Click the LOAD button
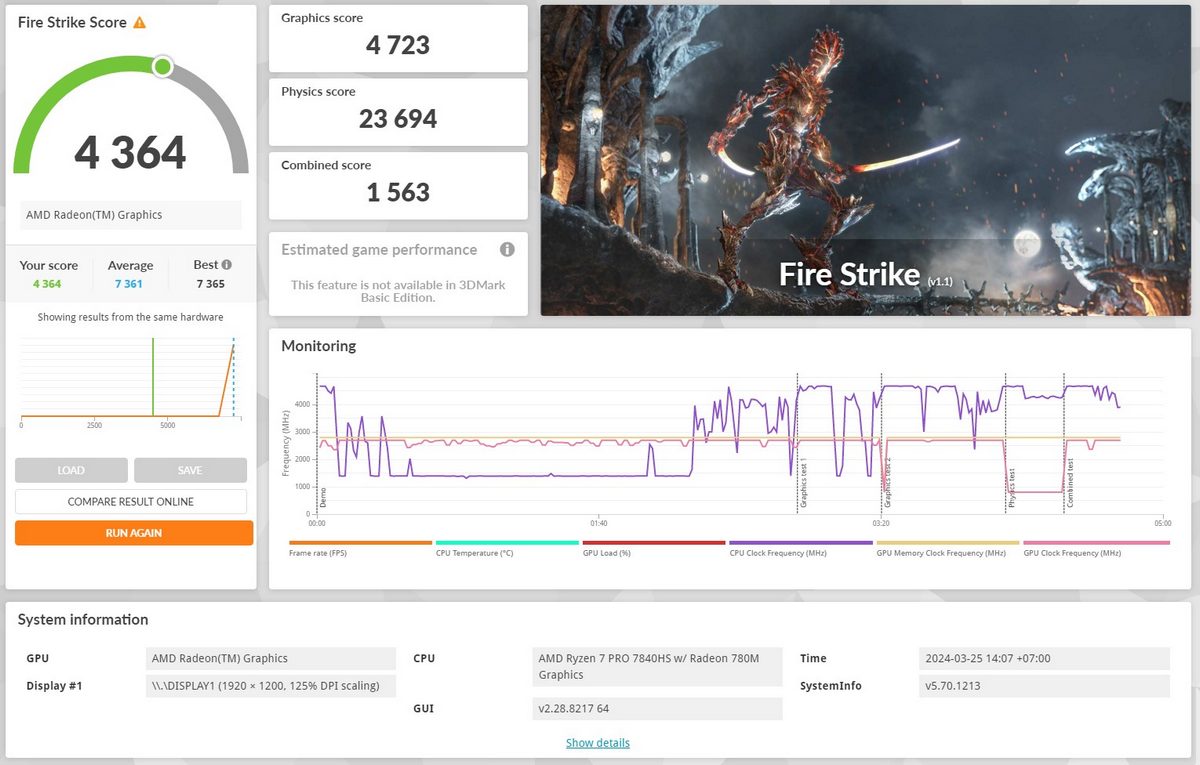1200x765 pixels. (71, 470)
